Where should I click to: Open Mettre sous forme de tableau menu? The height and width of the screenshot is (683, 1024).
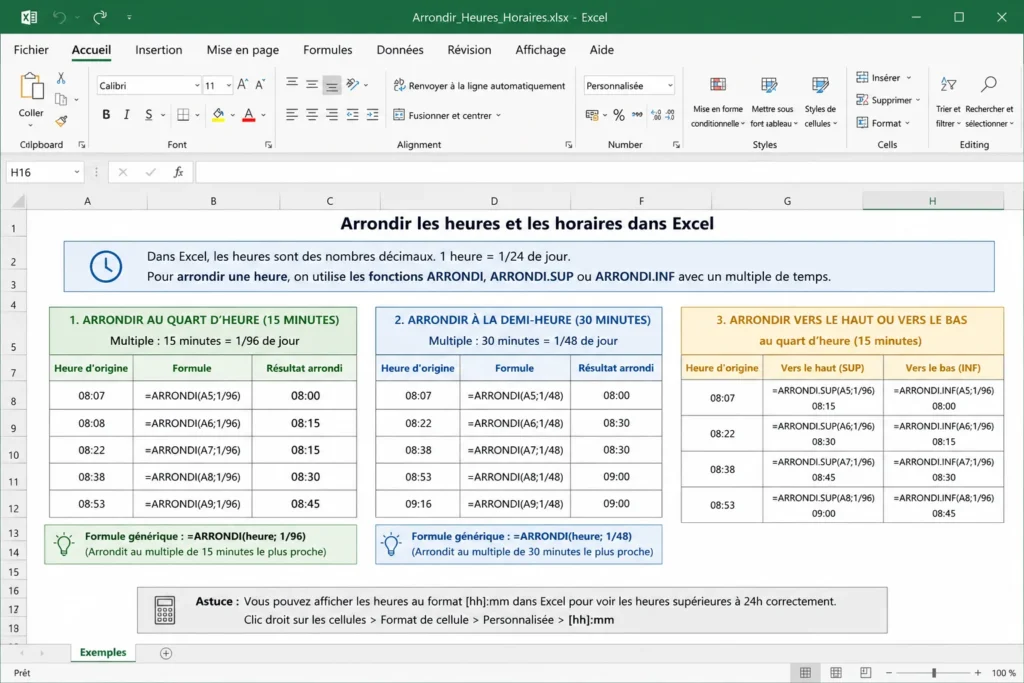point(773,102)
